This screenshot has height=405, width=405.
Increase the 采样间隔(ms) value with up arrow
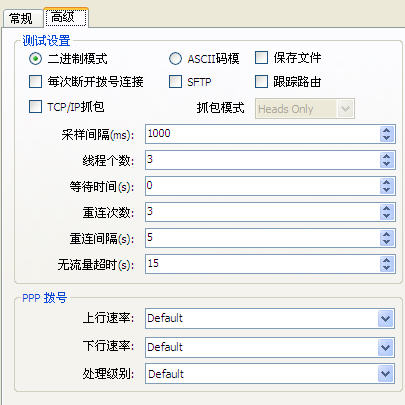(x=386, y=131)
